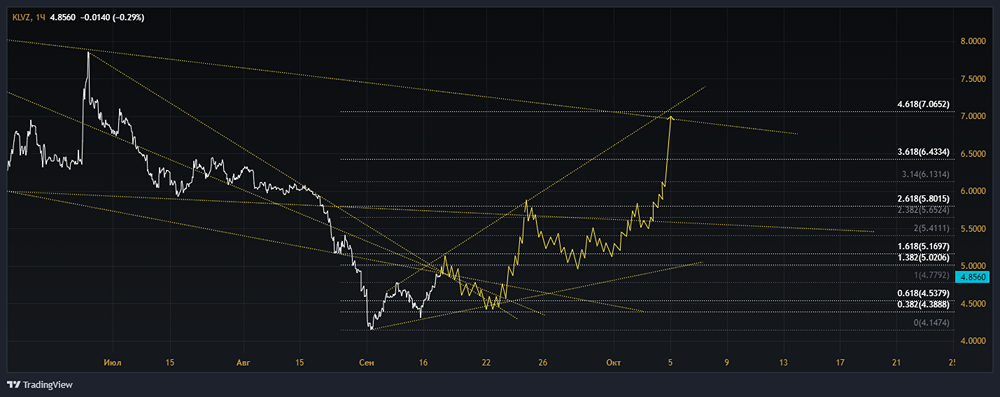Screen dimensions: 1000x397
Task: Click the 1Ч interval label in header
Action: 40,17
